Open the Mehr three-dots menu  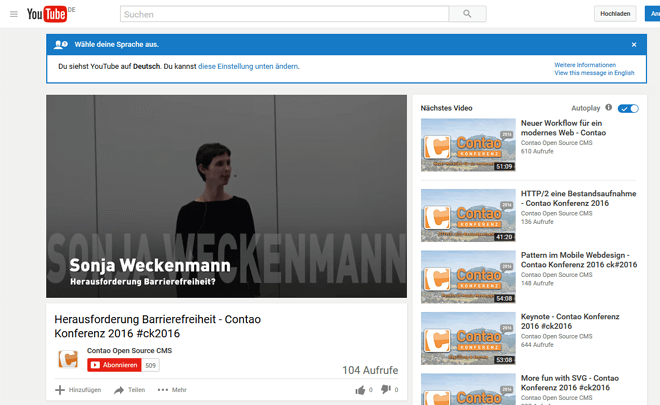click(172, 390)
